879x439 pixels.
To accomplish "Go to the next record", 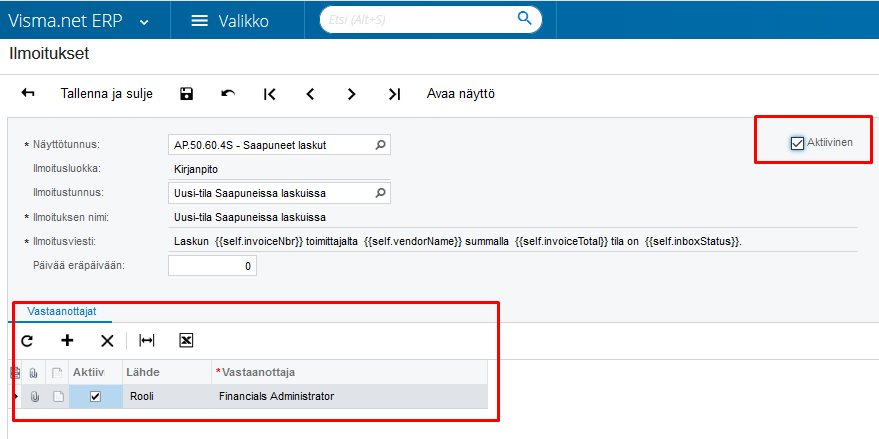I will click(351, 94).
